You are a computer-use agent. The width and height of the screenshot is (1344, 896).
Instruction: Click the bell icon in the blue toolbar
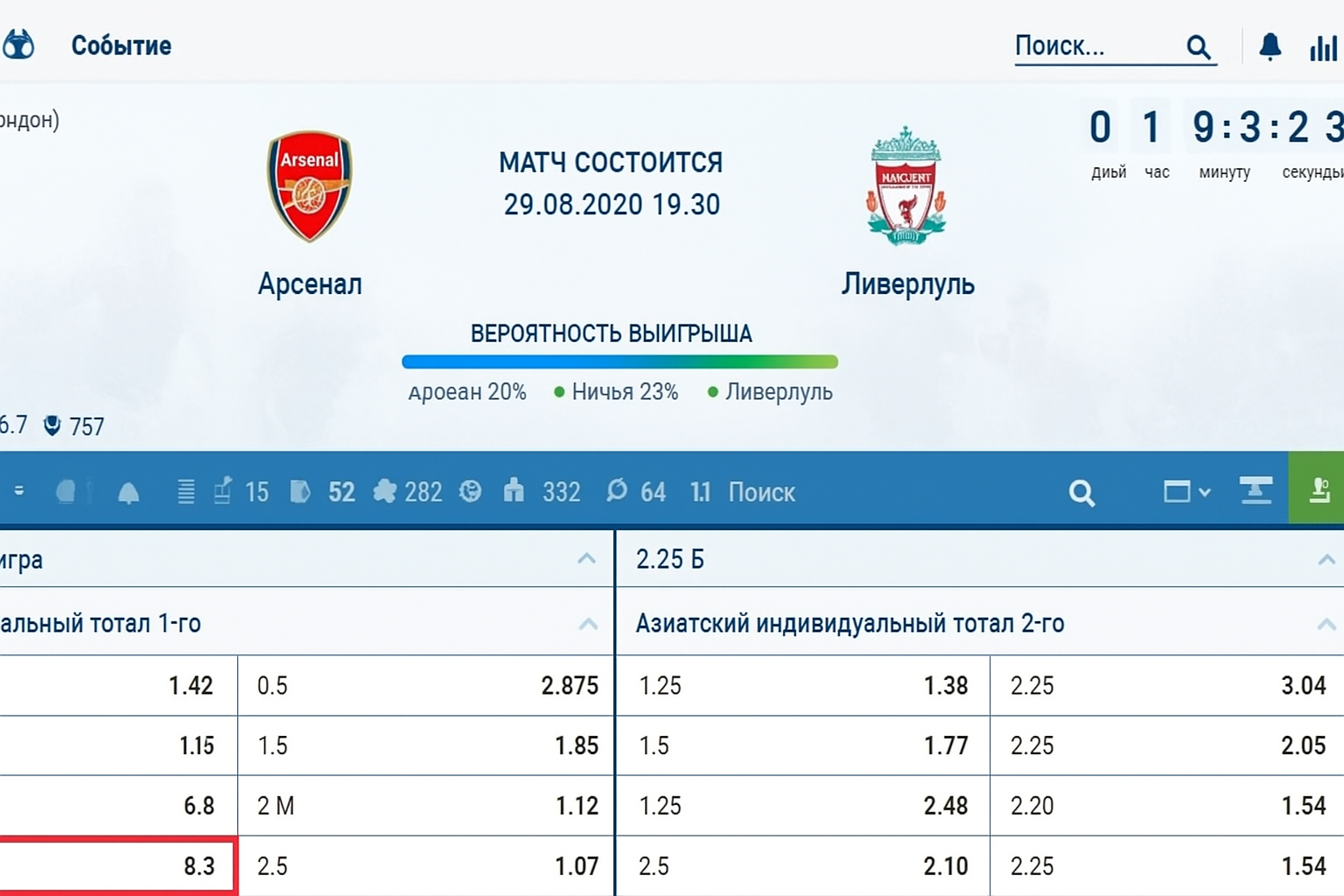pos(129,493)
